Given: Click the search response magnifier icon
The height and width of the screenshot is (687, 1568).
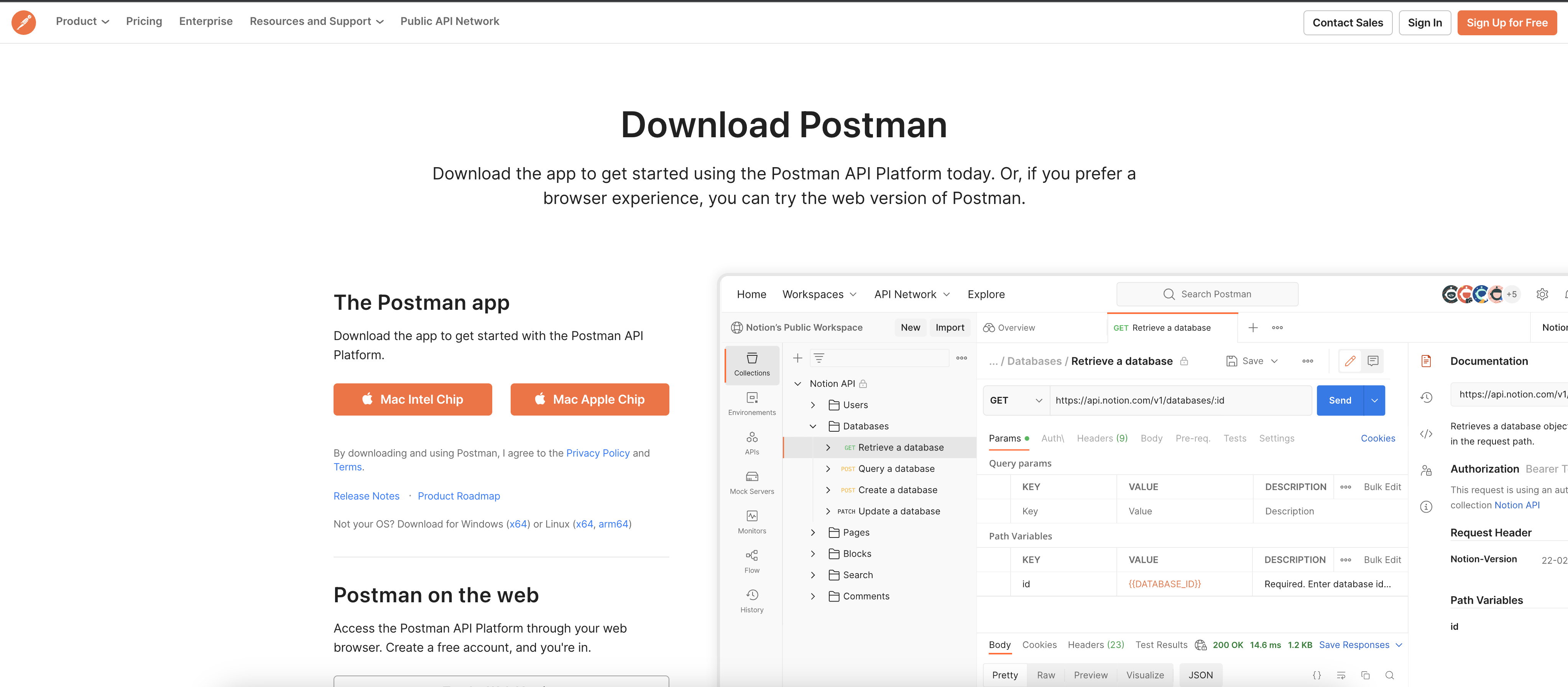Looking at the screenshot, I should [x=1390, y=675].
